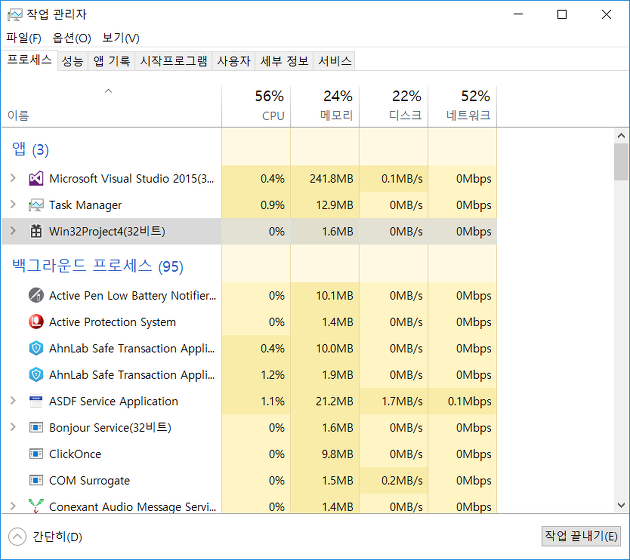The image size is (630, 560).
Task: Click the 10.1MB memory value
Action: (335, 295)
